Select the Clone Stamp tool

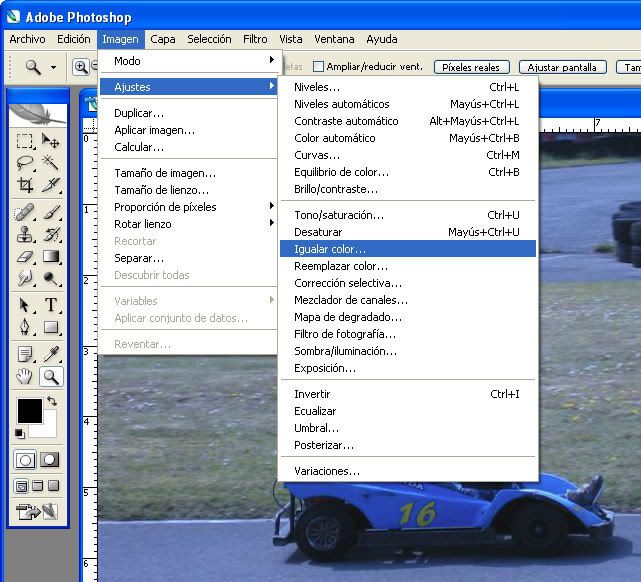pos(25,235)
